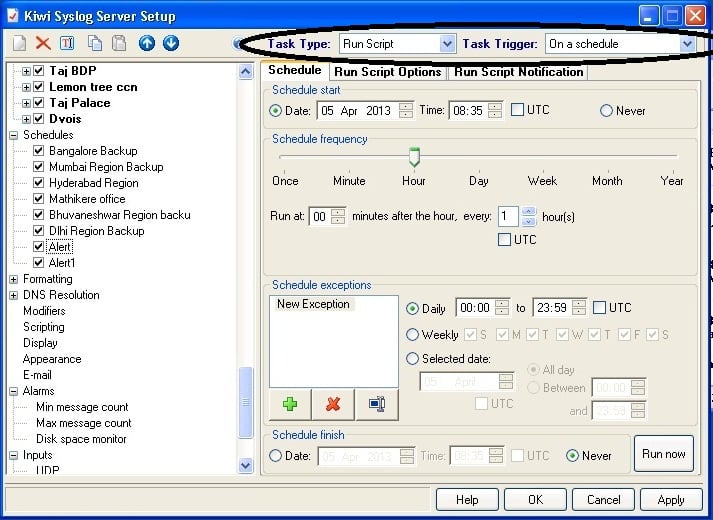Open the E-mail settings item
This screenshot has height=520, width=713.
point(37,375)
